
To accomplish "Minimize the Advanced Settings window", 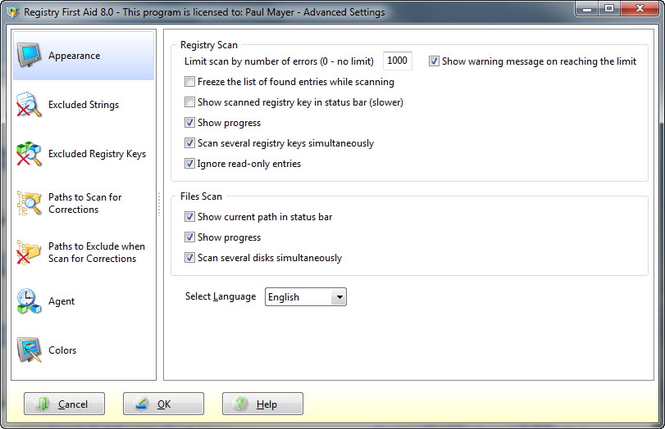I will [x=587, y=8].
